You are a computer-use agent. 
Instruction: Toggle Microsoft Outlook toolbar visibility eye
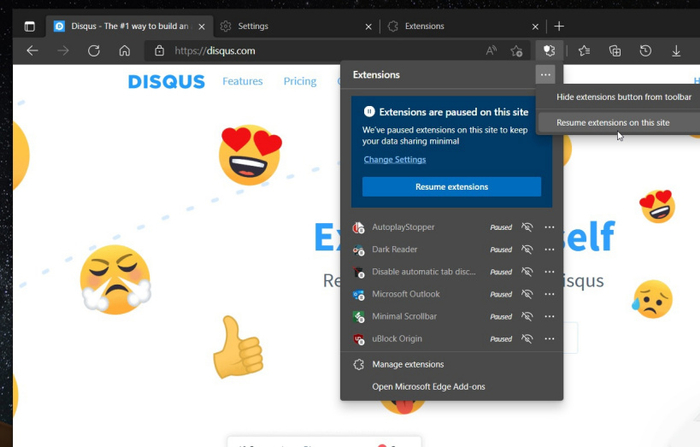(527, 294)
